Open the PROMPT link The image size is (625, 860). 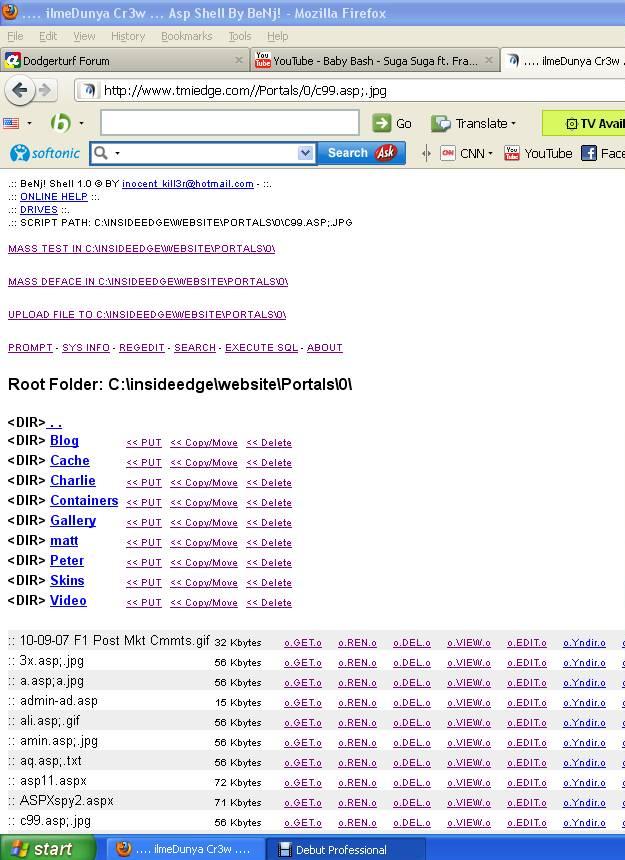coord(30,348)
